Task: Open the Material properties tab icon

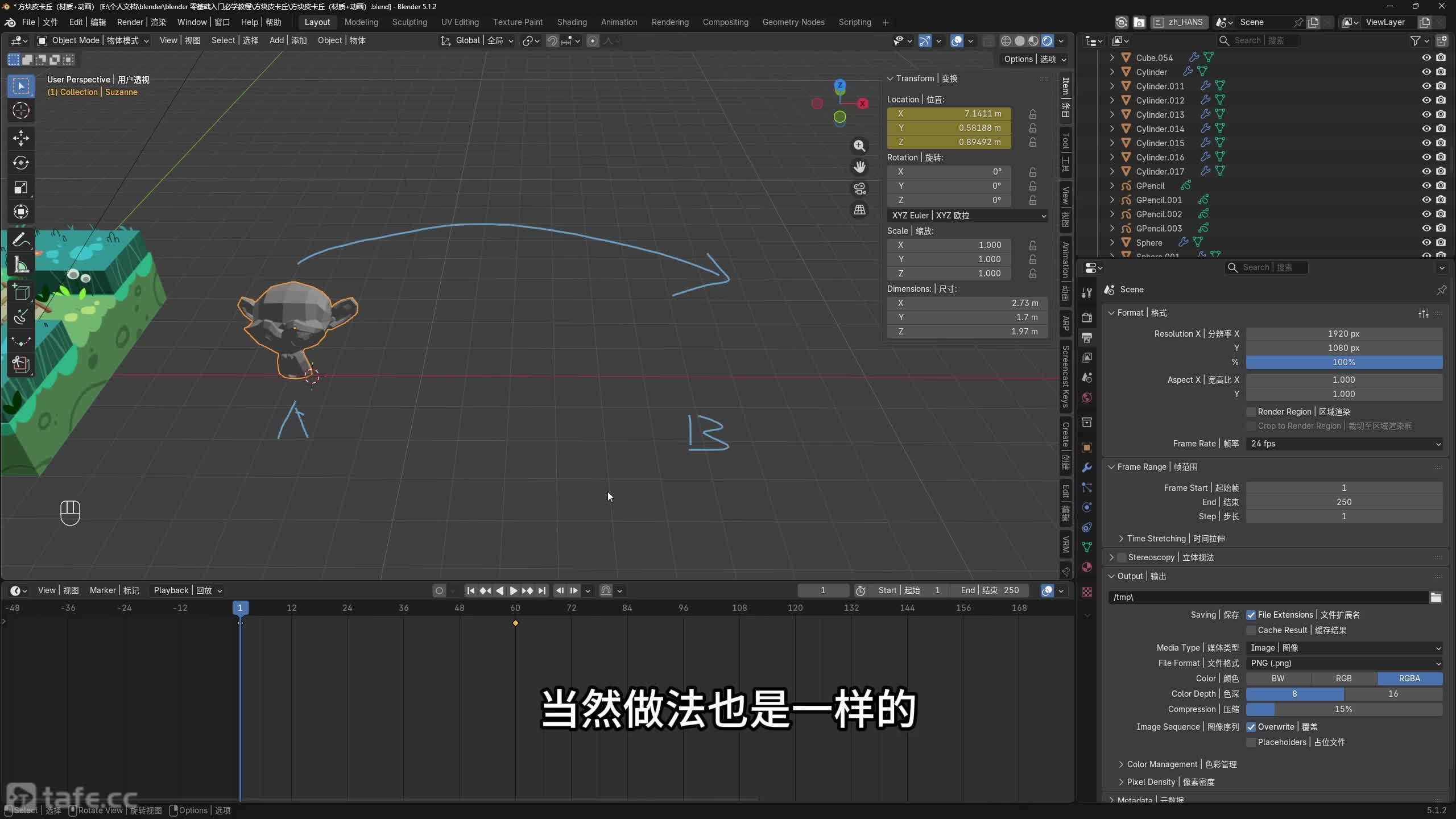Action: point(1086,567)
